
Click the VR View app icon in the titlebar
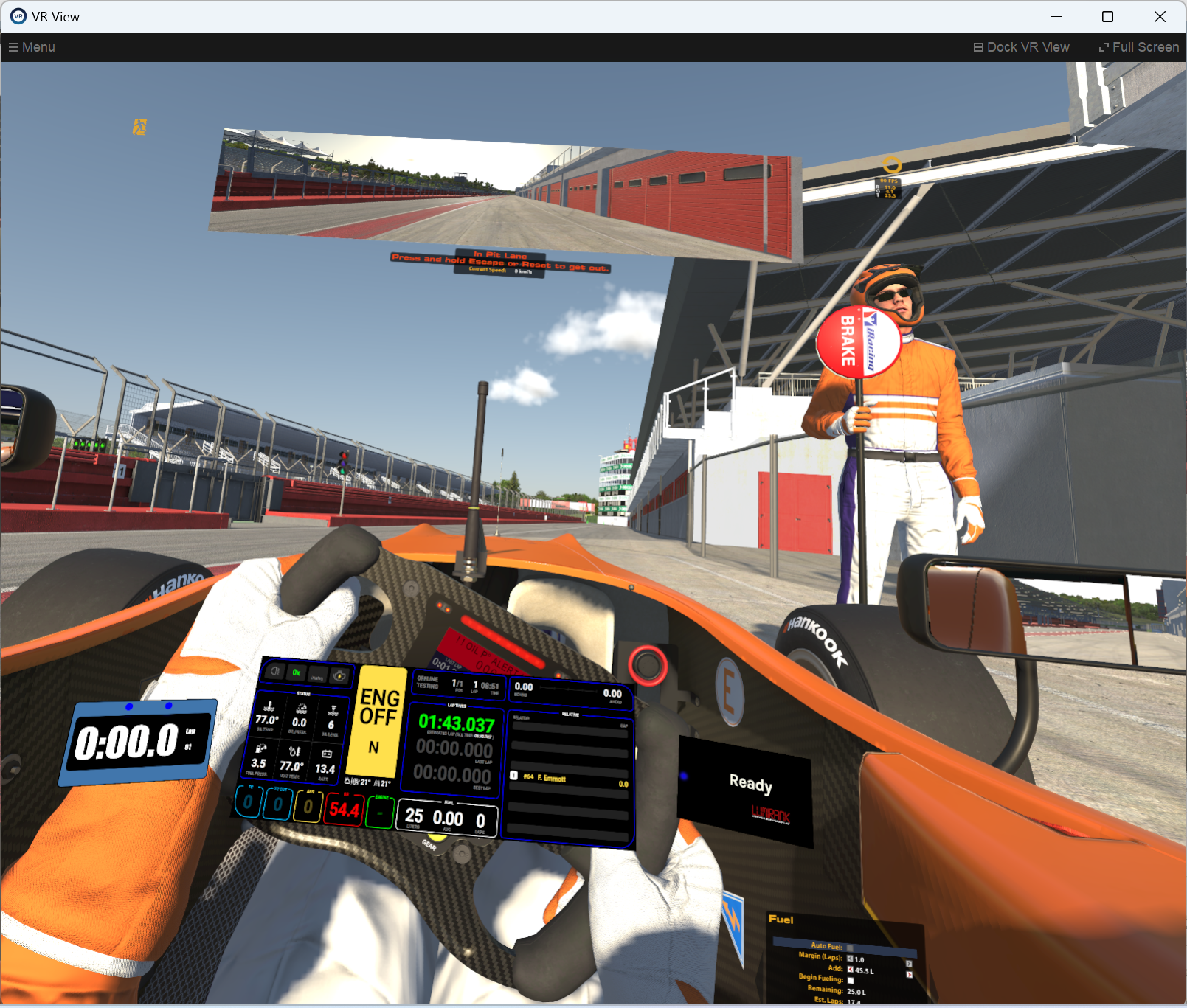pyautogui.click(x=17, y=16)
